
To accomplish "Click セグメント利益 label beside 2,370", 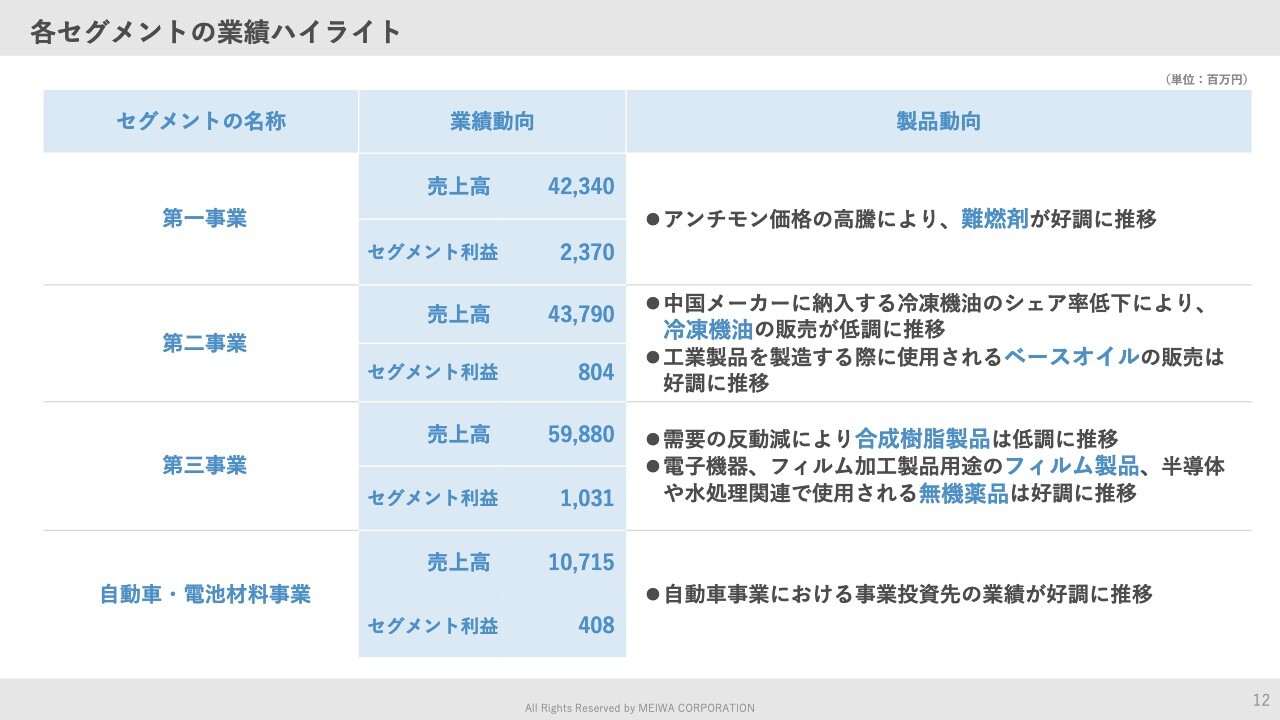I will click(433, 252).
